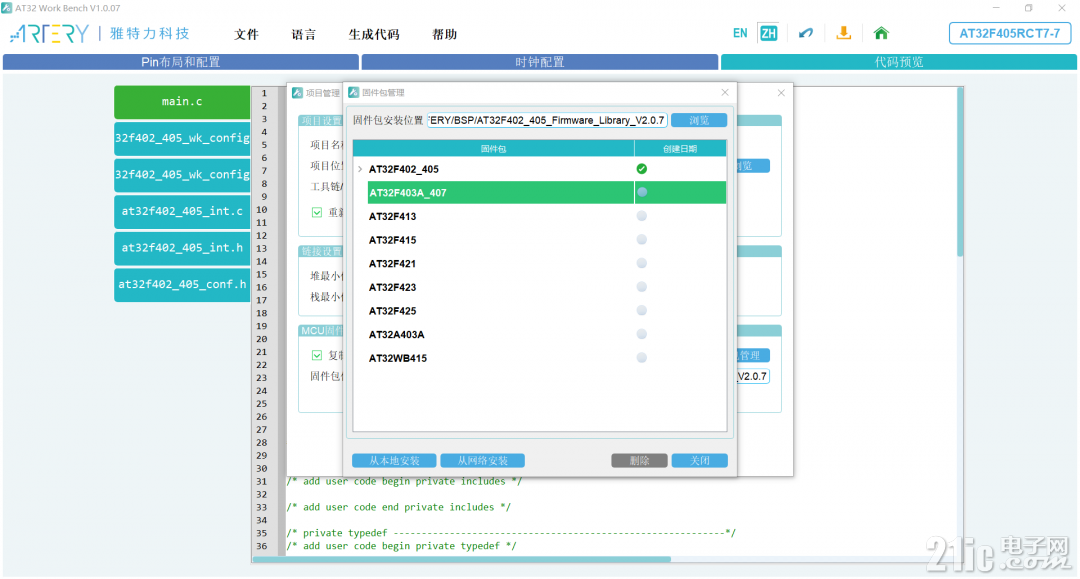Click the AT32 Work Bench title bar icon
The width and height of the screenshot is (1080, 579).
click(x=7, y=8)
